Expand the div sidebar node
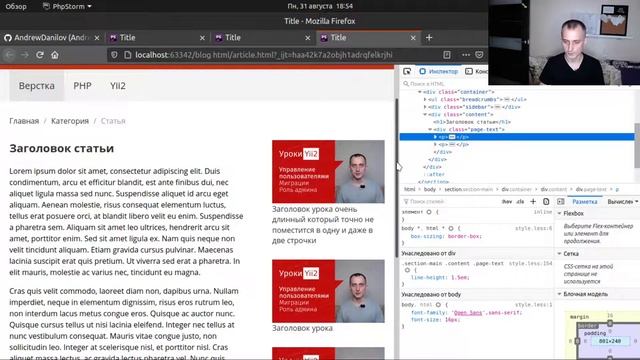The width and height of the screenshot is (640, 360). click(x=425, y=107)
